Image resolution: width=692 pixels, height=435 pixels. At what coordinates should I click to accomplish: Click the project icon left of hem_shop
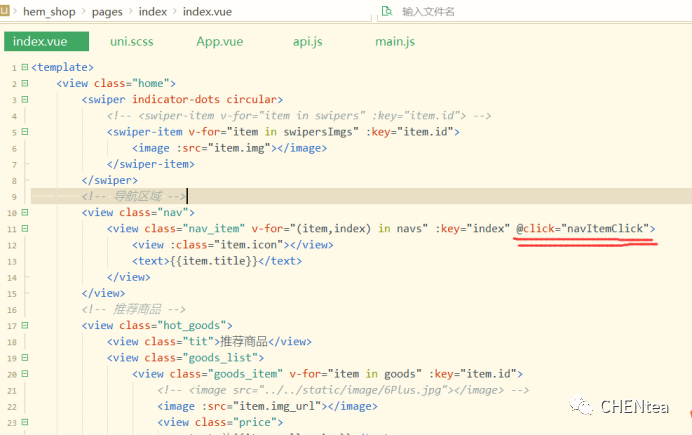[x=5, y=11]
